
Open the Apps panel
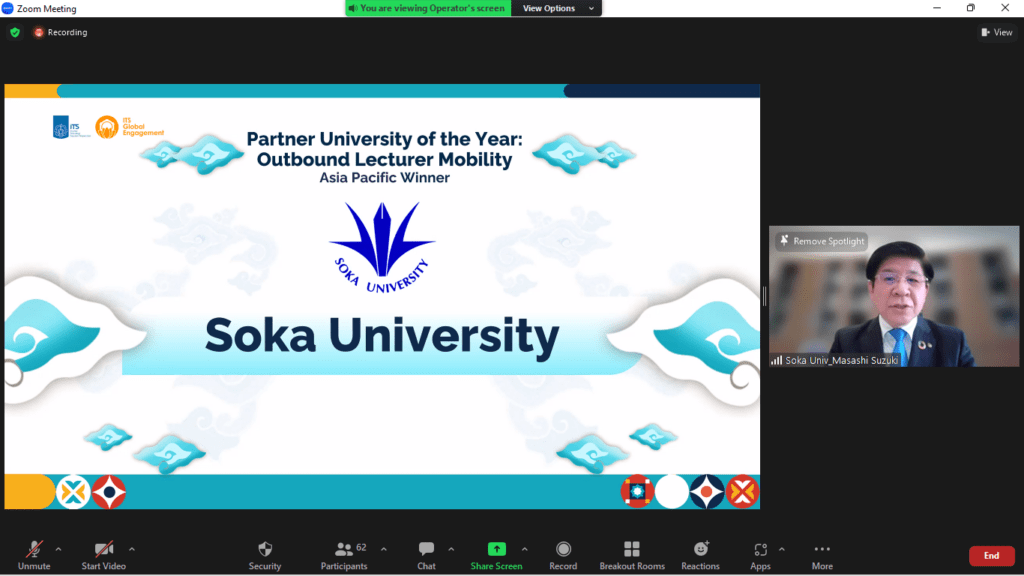(x=760, y=555)
